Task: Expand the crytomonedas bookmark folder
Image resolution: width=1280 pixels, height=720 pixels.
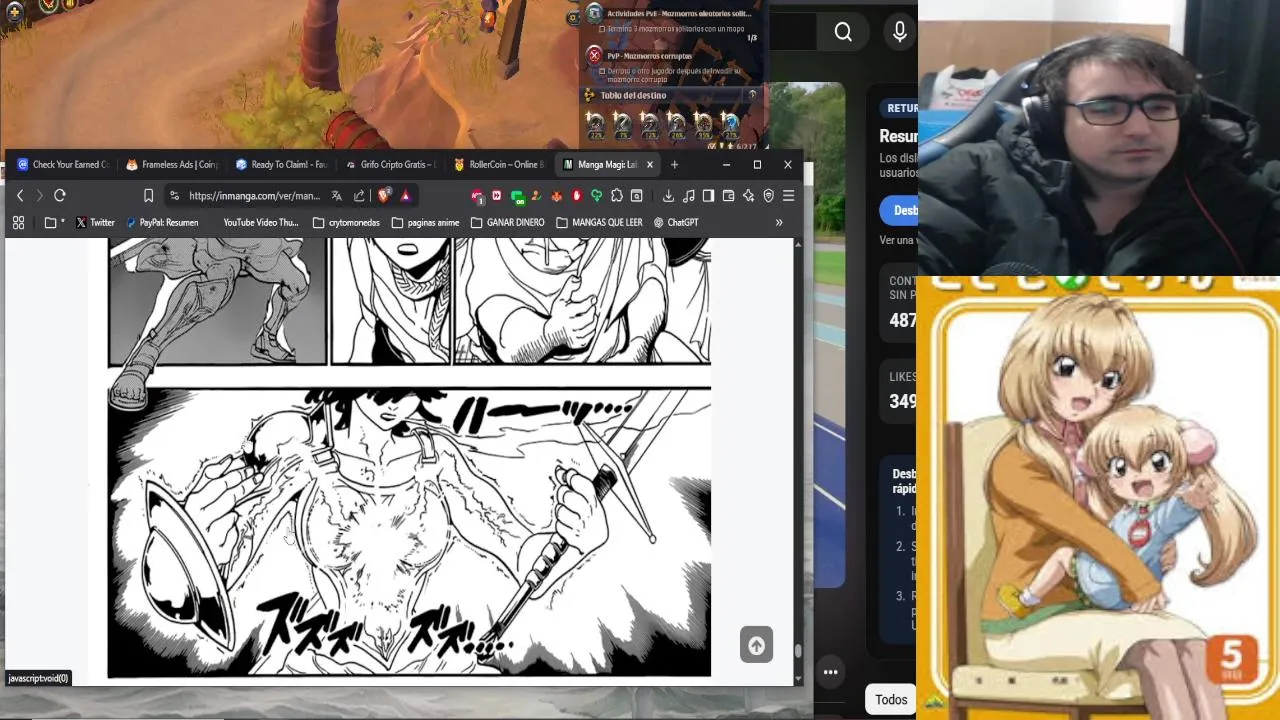Action: (346, 223)
